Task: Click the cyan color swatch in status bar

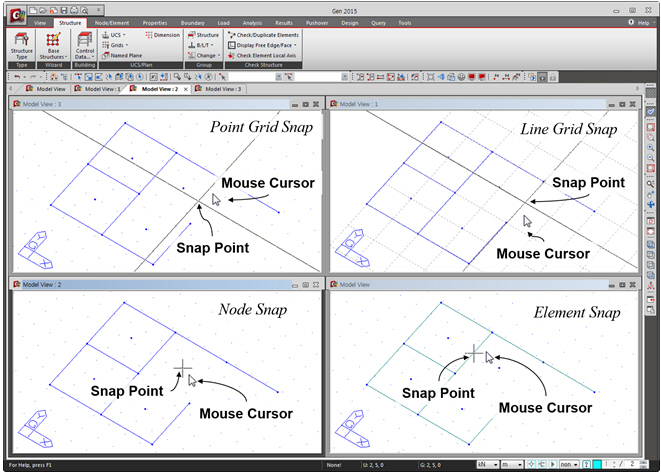Action: click(x=598, y=465)
